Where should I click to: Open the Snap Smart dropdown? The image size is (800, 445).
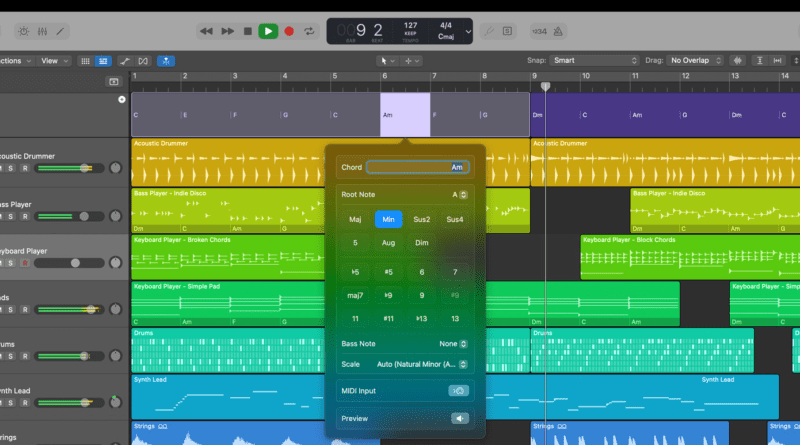pyautogui.click(x=594, y=60)
